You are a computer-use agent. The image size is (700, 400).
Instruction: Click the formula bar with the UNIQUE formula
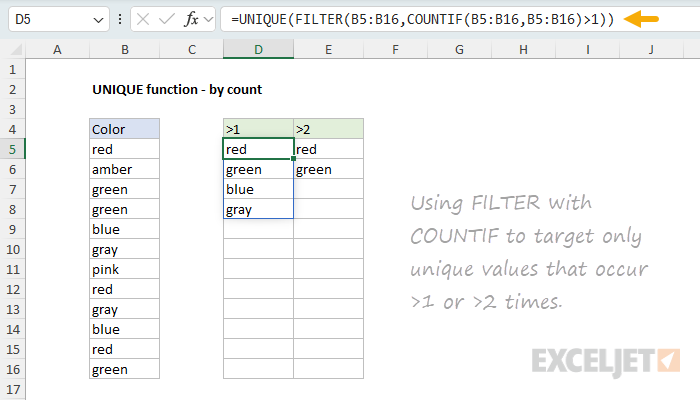coord(460,19)
